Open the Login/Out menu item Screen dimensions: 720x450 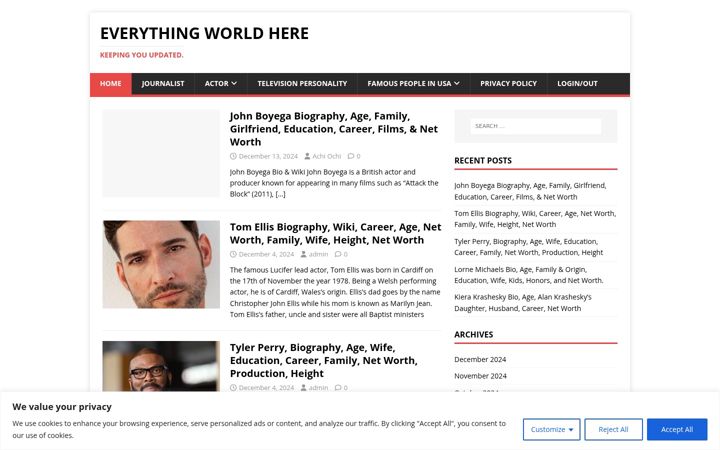(x=577, y=84)
